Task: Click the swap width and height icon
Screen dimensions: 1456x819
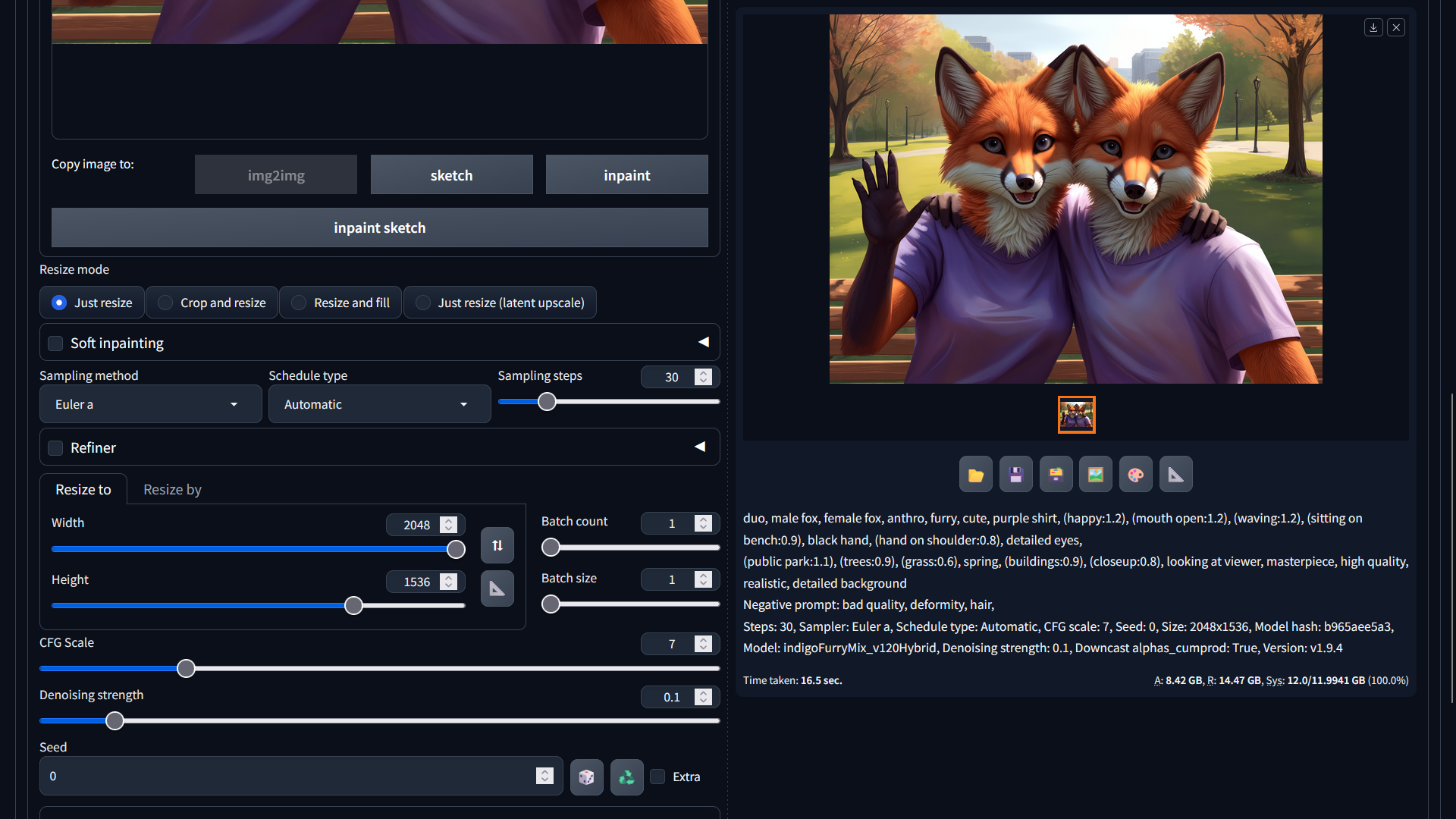Action: pyautogui.click(x=497, y=545)
